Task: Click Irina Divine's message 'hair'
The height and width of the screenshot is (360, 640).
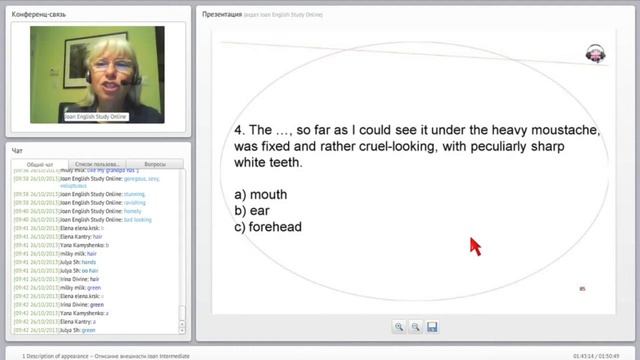Action: point(95,279)
